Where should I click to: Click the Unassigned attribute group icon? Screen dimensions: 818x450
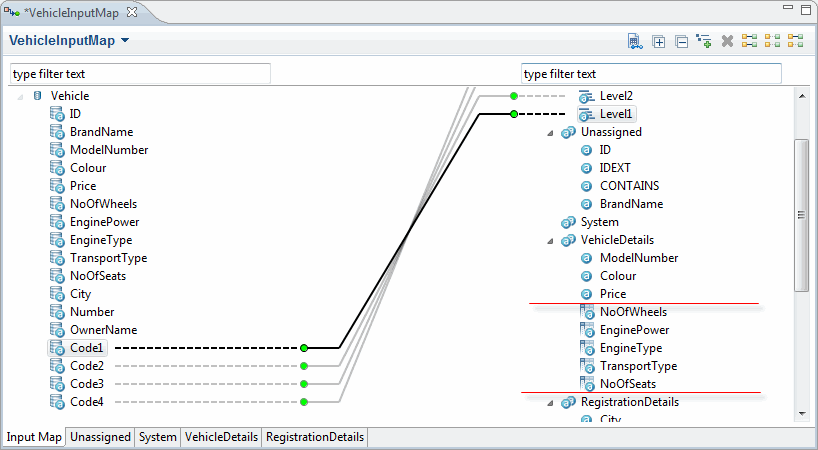568,132
